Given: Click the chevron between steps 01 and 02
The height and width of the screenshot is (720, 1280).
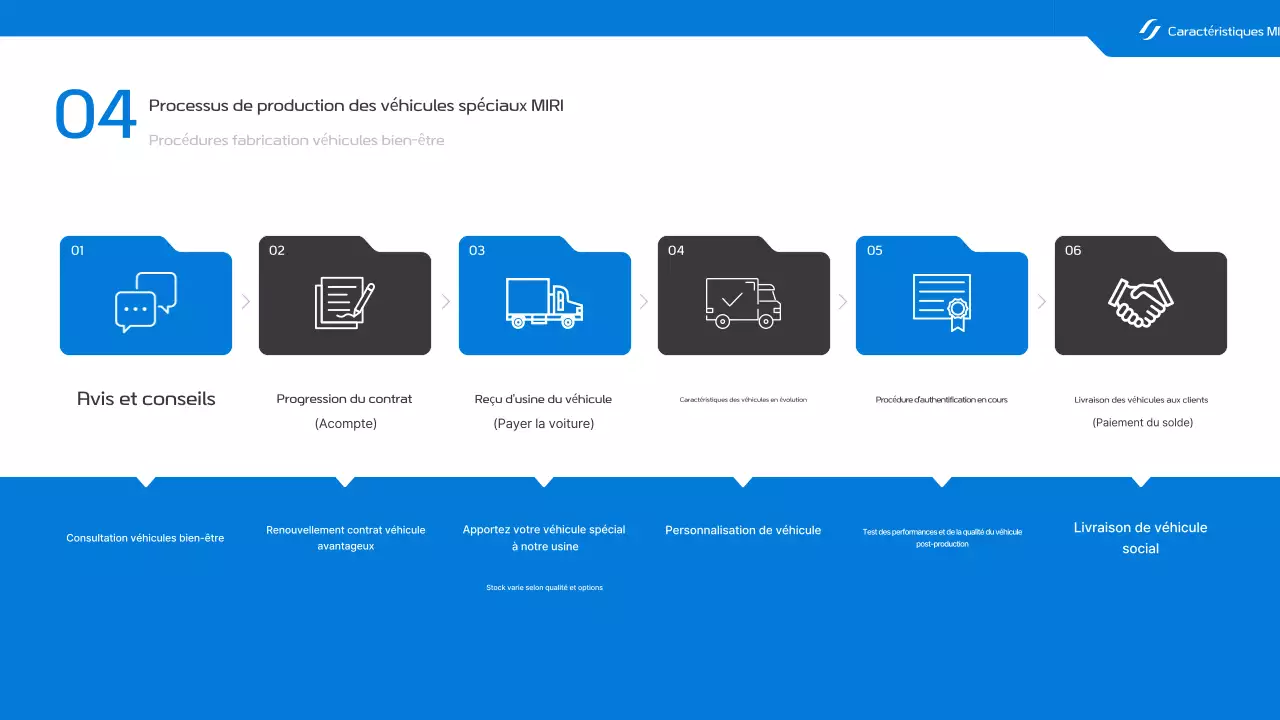Looking at the screenshot, I should click(x=246, y=301).
